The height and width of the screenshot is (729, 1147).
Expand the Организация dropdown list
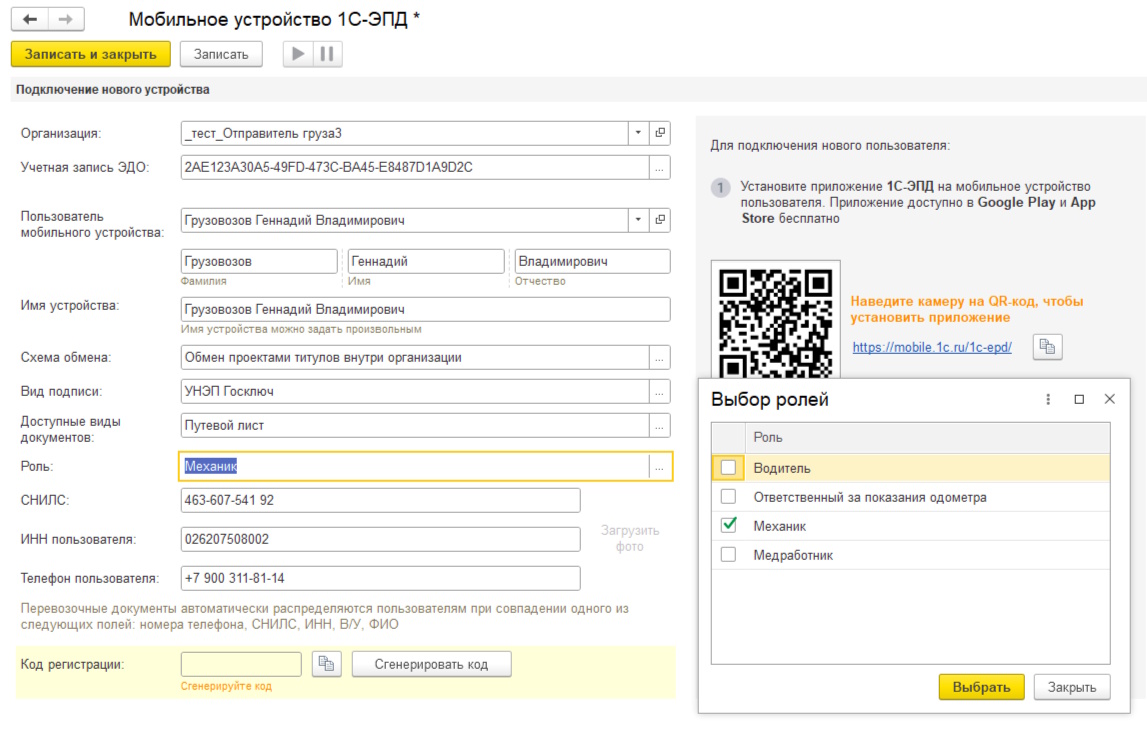pyautogui.click(x=638, y=133)
